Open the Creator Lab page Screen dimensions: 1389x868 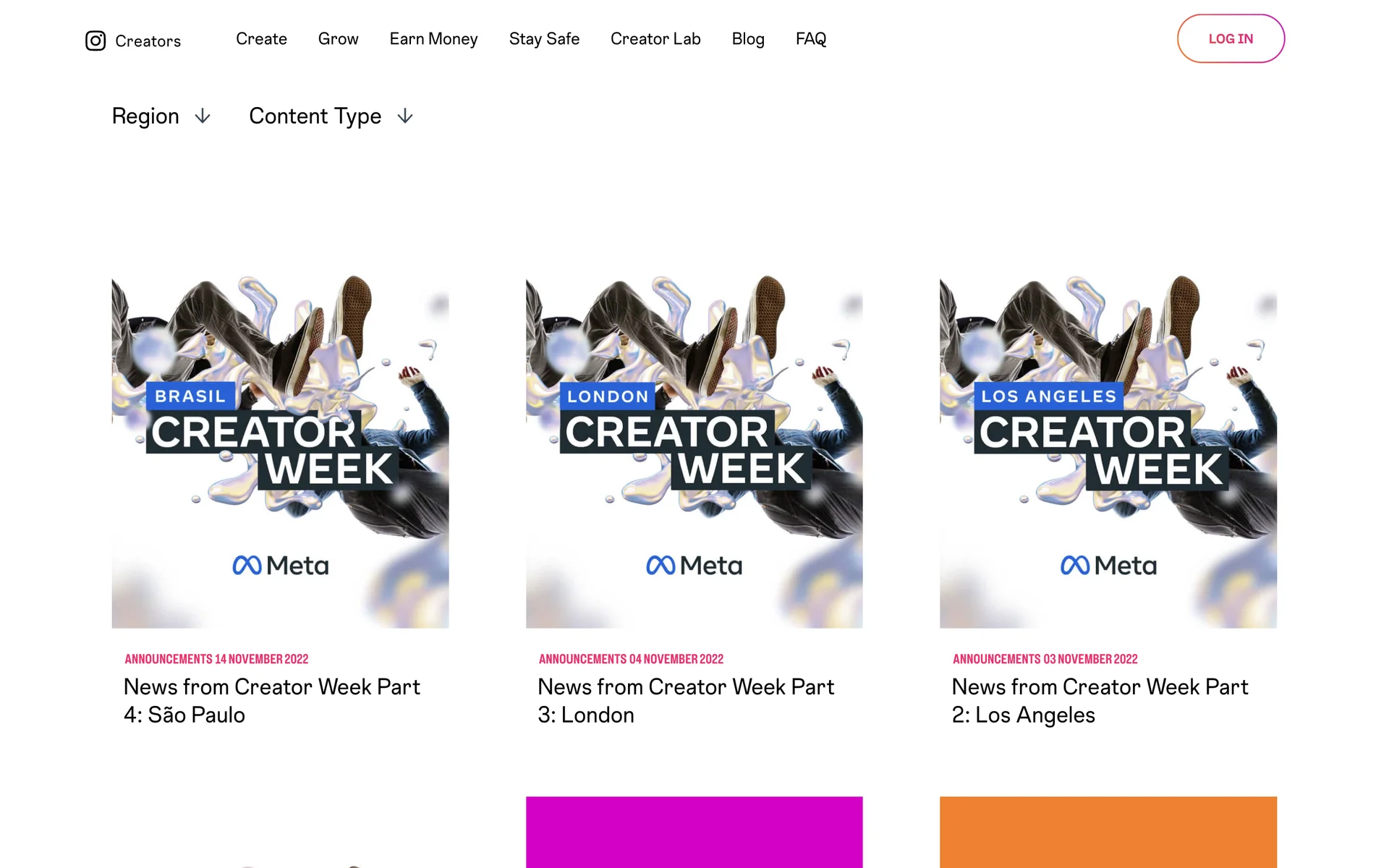click(x=655, y=39)
